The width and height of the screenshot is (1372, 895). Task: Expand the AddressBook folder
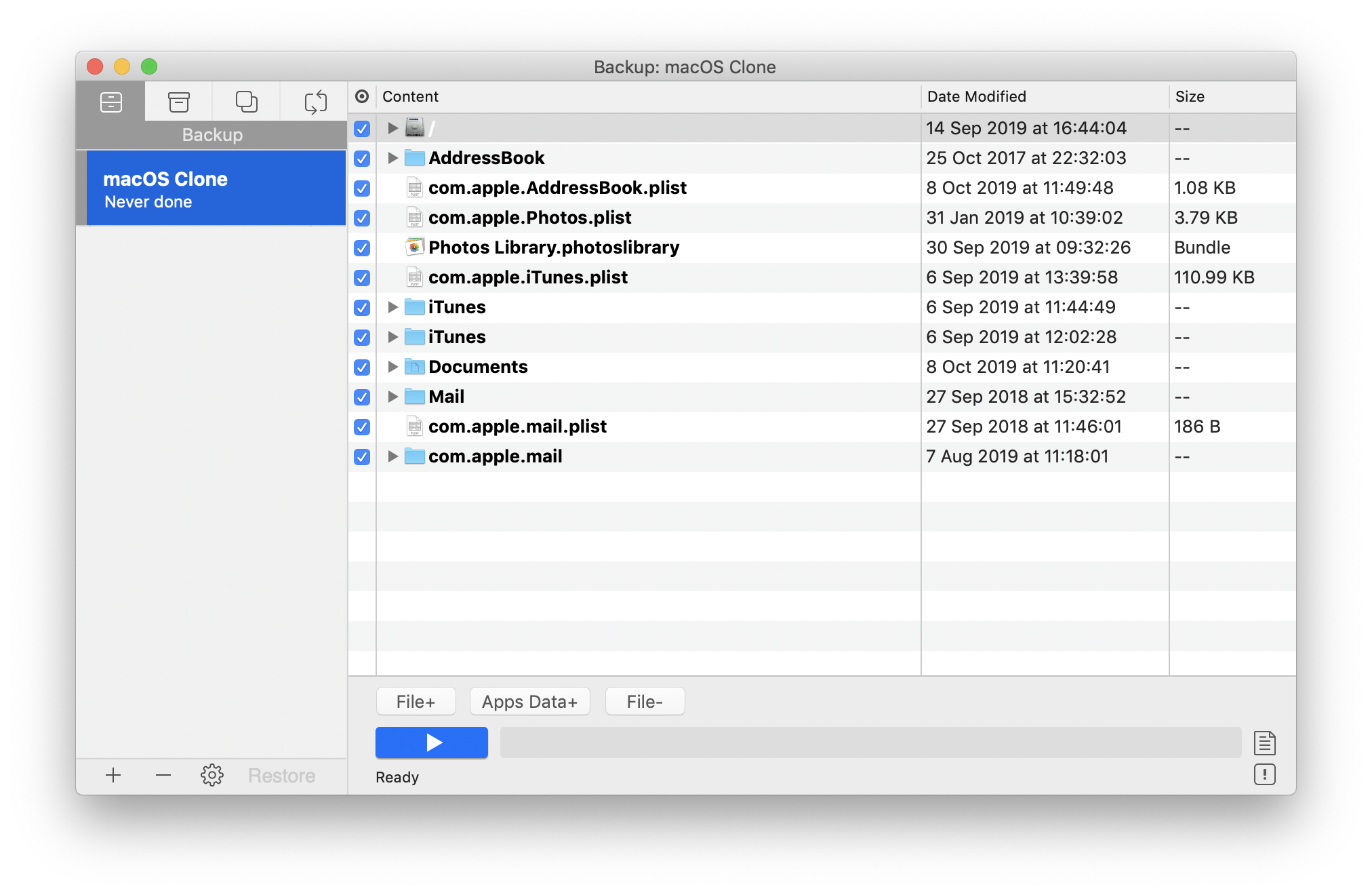pyautogui.click(x=392, y=158)
